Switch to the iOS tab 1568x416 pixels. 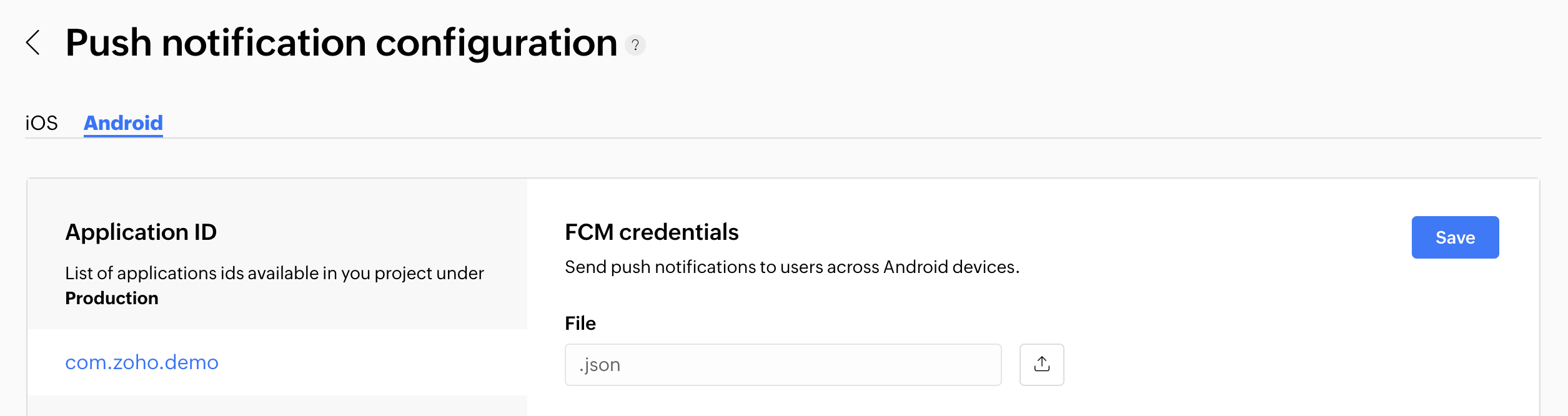41,123
